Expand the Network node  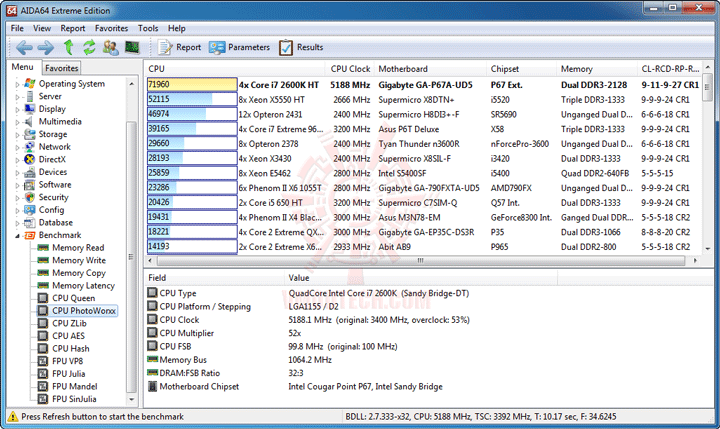point(17,147)
